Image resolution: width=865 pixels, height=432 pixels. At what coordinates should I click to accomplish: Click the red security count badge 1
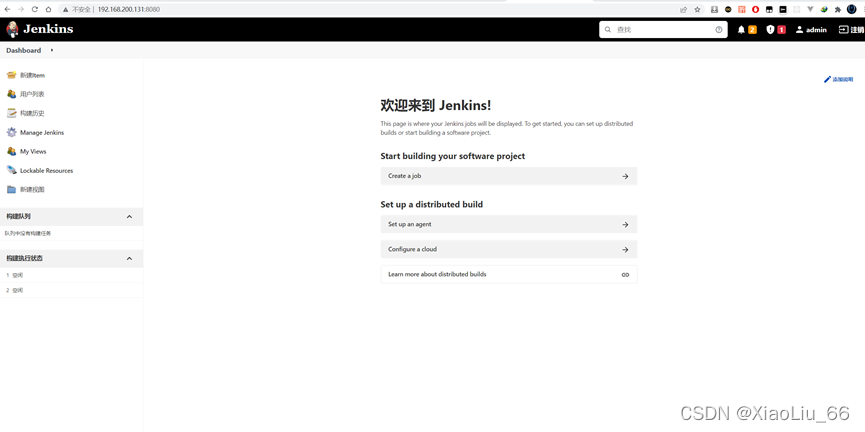pyautogui.click(x=781, y=30)
